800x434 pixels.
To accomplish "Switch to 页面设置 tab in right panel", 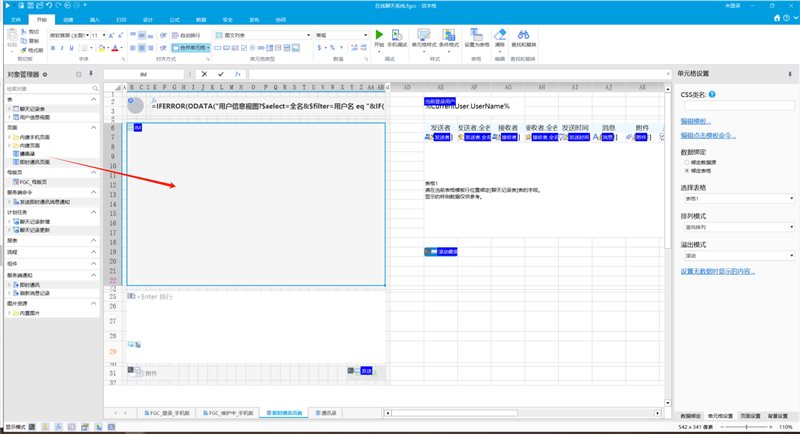I will (750, 416).
